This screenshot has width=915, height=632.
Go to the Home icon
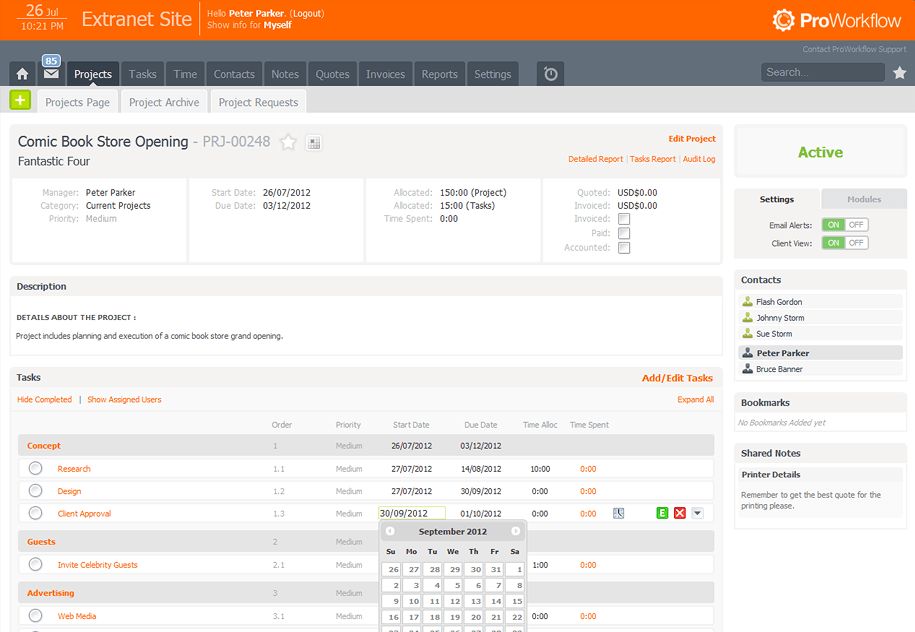[x=22, y=74]
